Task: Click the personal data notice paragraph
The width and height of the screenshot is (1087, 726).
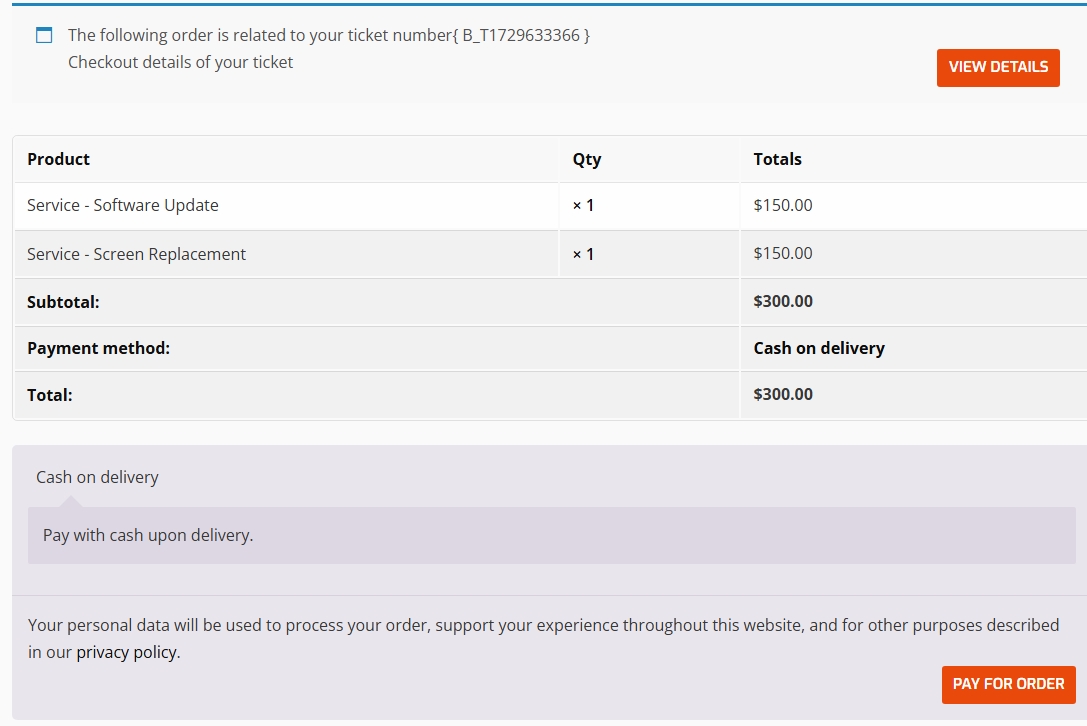Action: point(544,639)
